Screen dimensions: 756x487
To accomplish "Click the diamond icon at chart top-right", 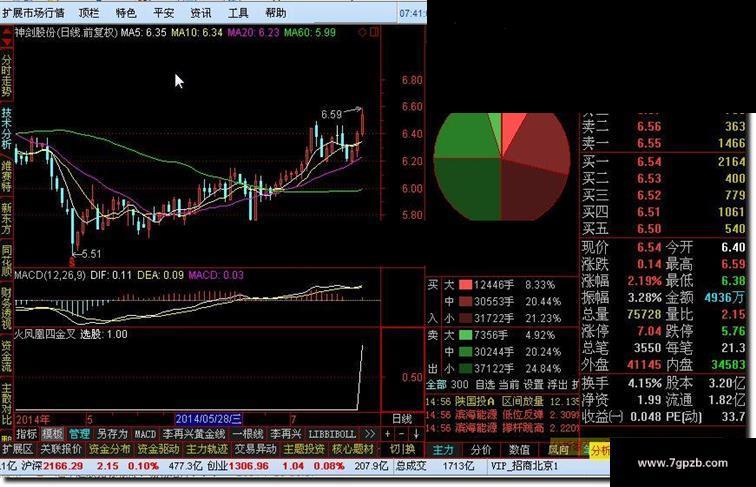I will pos(362,32).
